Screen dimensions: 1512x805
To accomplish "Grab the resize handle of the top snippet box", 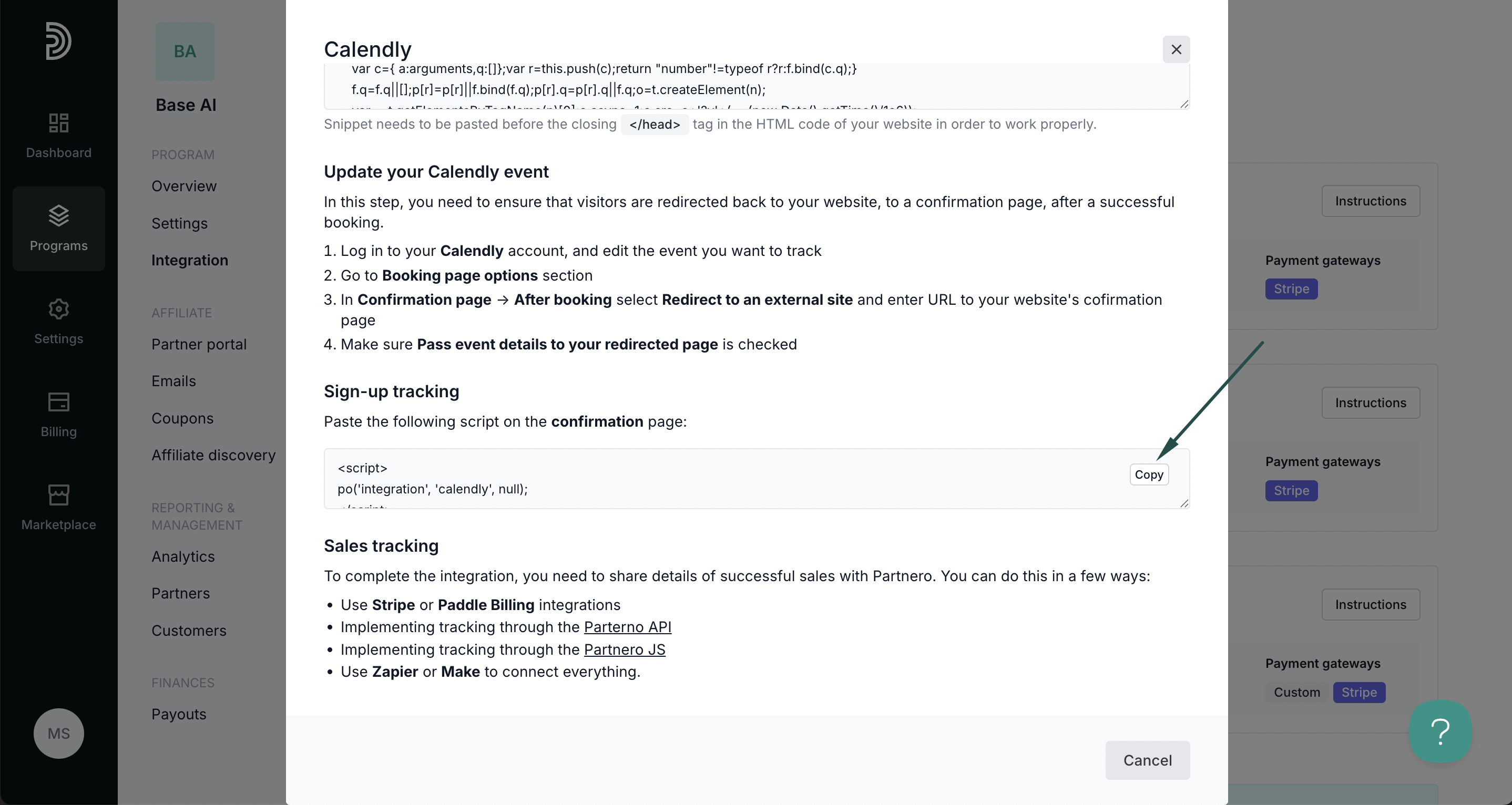I will tap(1184, 104).
